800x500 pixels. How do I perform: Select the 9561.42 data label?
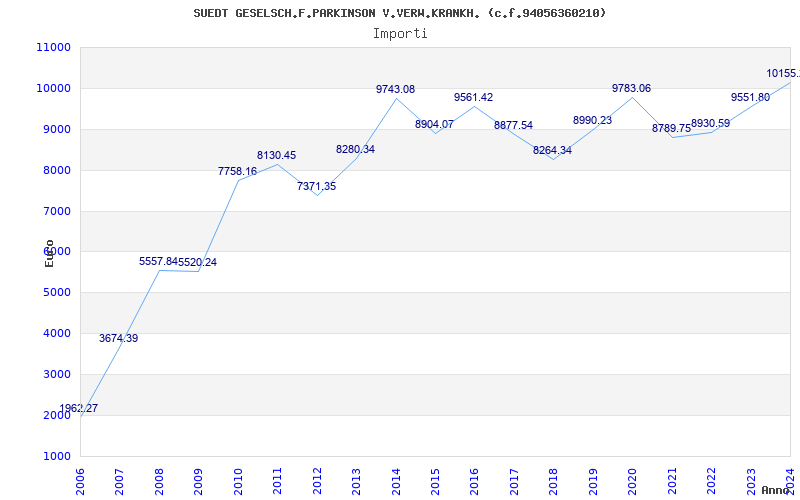473,97
